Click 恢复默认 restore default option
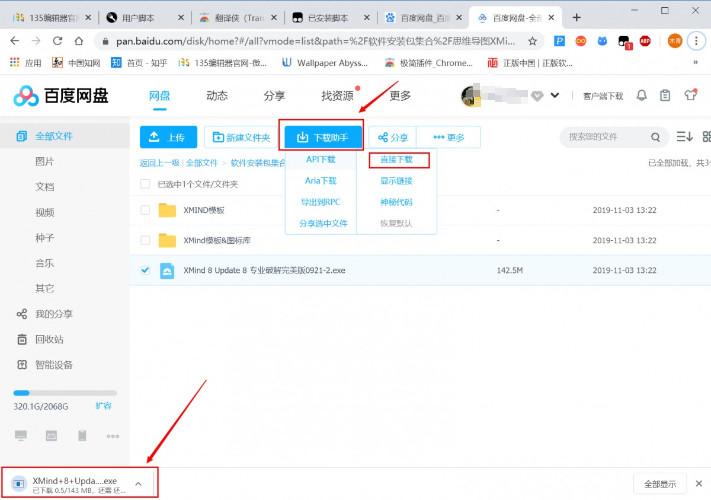711x500 pixels. pos(396,223)
